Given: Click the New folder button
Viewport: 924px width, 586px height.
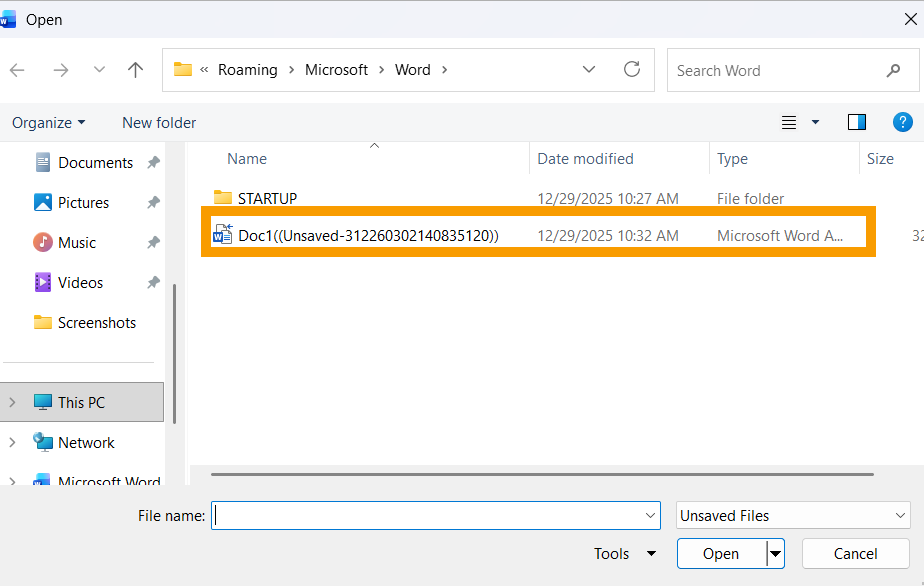Looking at the screenshot, I should pyautogui.click(x=159, y=123).
